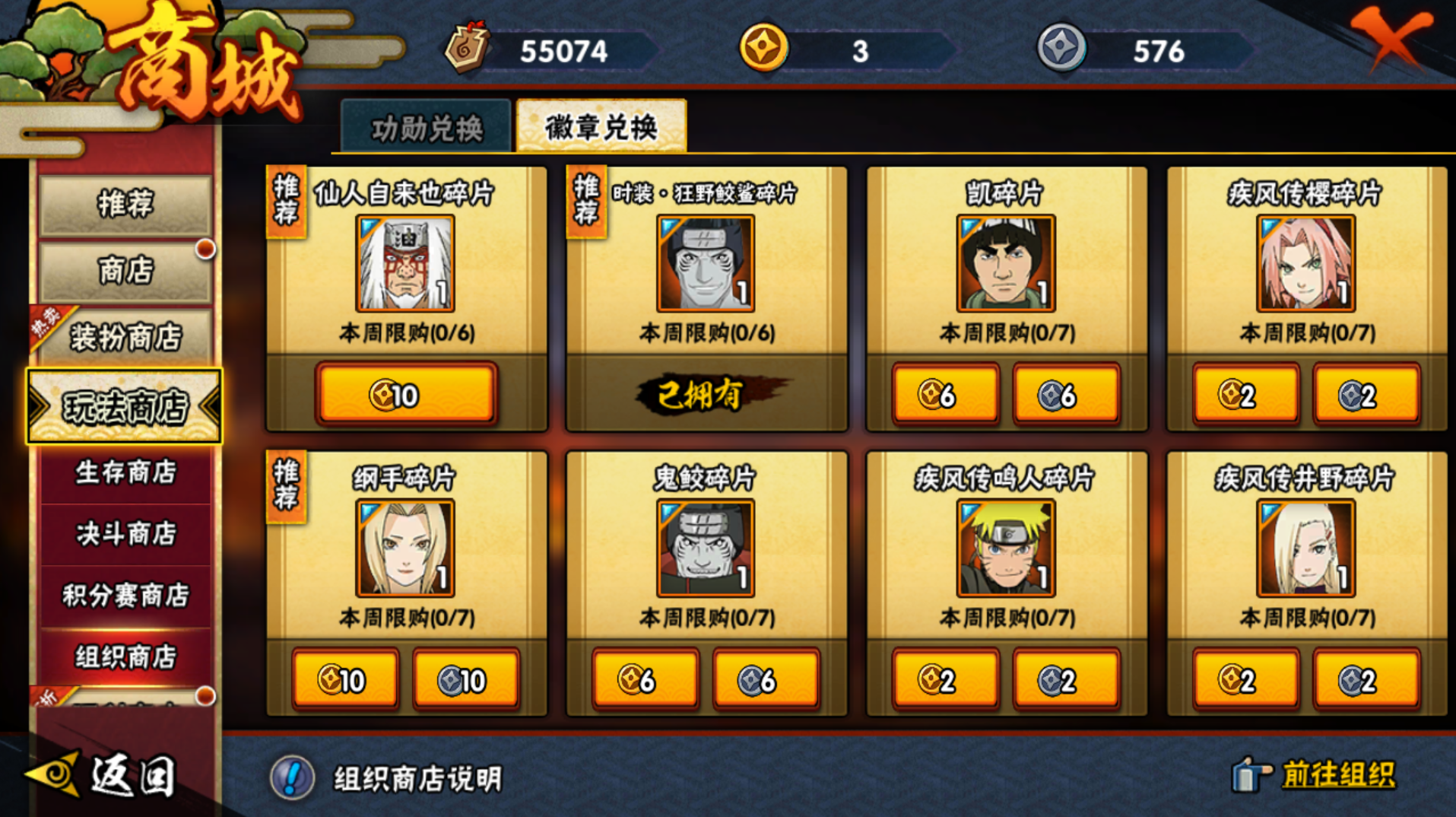Click the gold coin currency icon
Screen dimensions: 1456x817
[x=763, y=48]
